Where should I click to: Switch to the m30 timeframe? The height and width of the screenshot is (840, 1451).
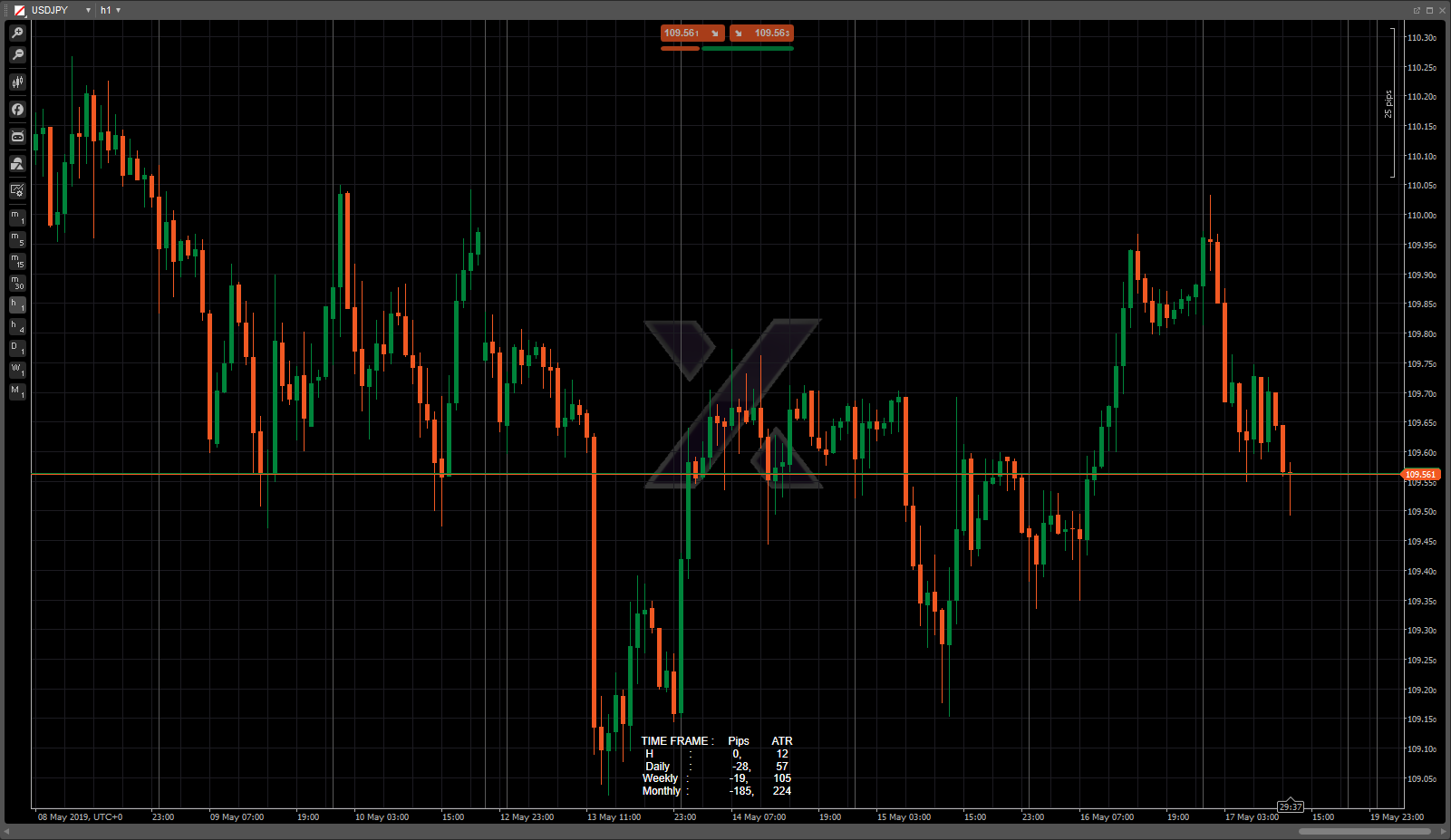(x=17, y=283)
